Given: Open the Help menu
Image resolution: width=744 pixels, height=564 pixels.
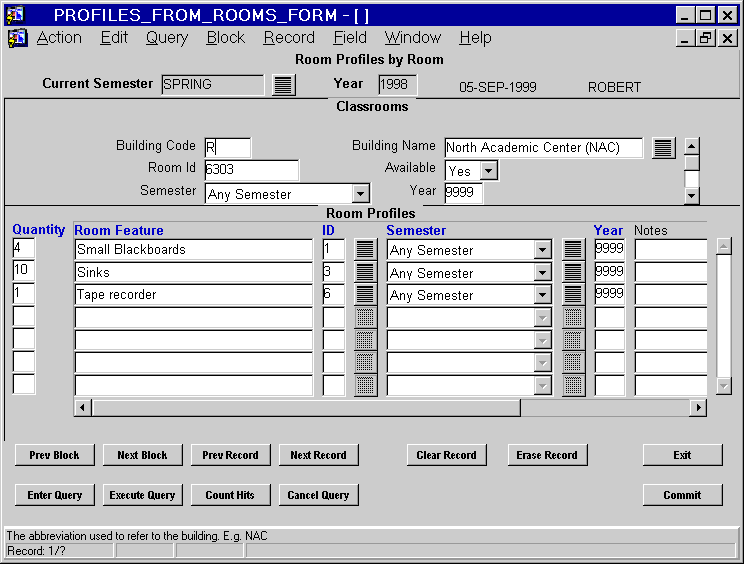Looking at the screenshot, I should pos(475,37).
